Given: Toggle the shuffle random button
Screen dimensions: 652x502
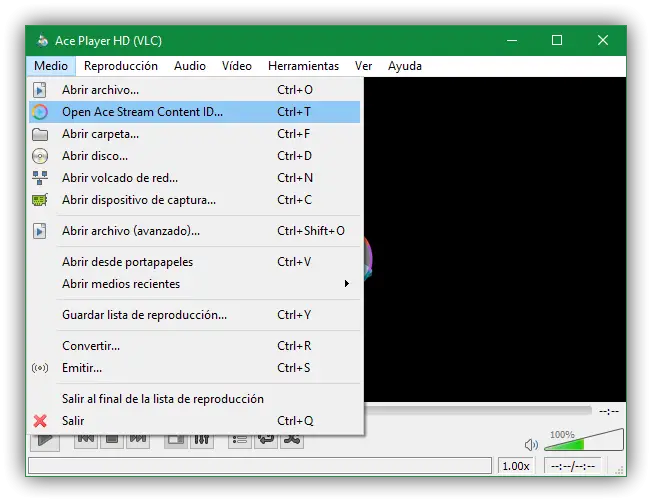Looking at the screenshot, I should click(292, 440).
